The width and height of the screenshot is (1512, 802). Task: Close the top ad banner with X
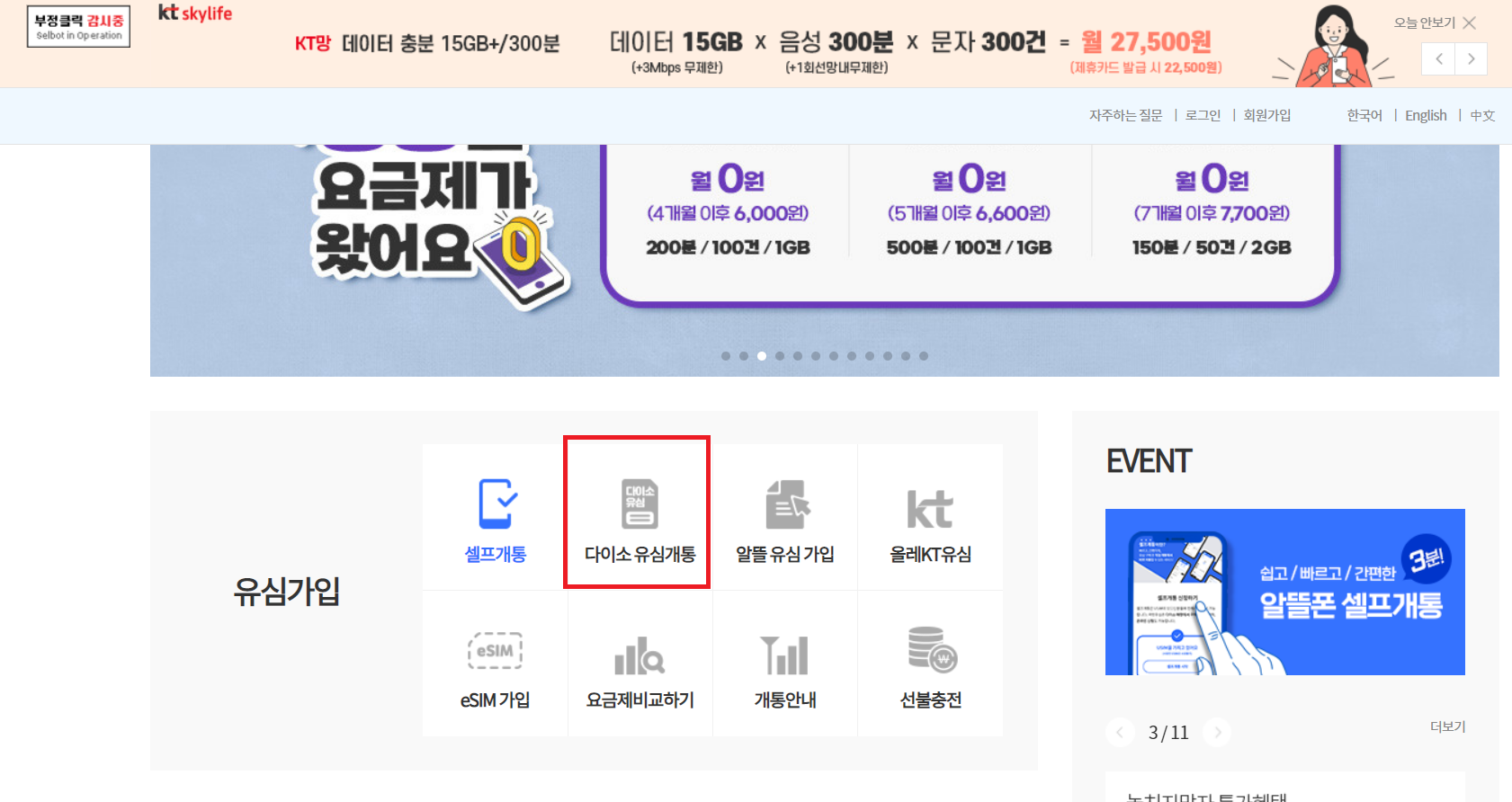tap(1470, 22)
